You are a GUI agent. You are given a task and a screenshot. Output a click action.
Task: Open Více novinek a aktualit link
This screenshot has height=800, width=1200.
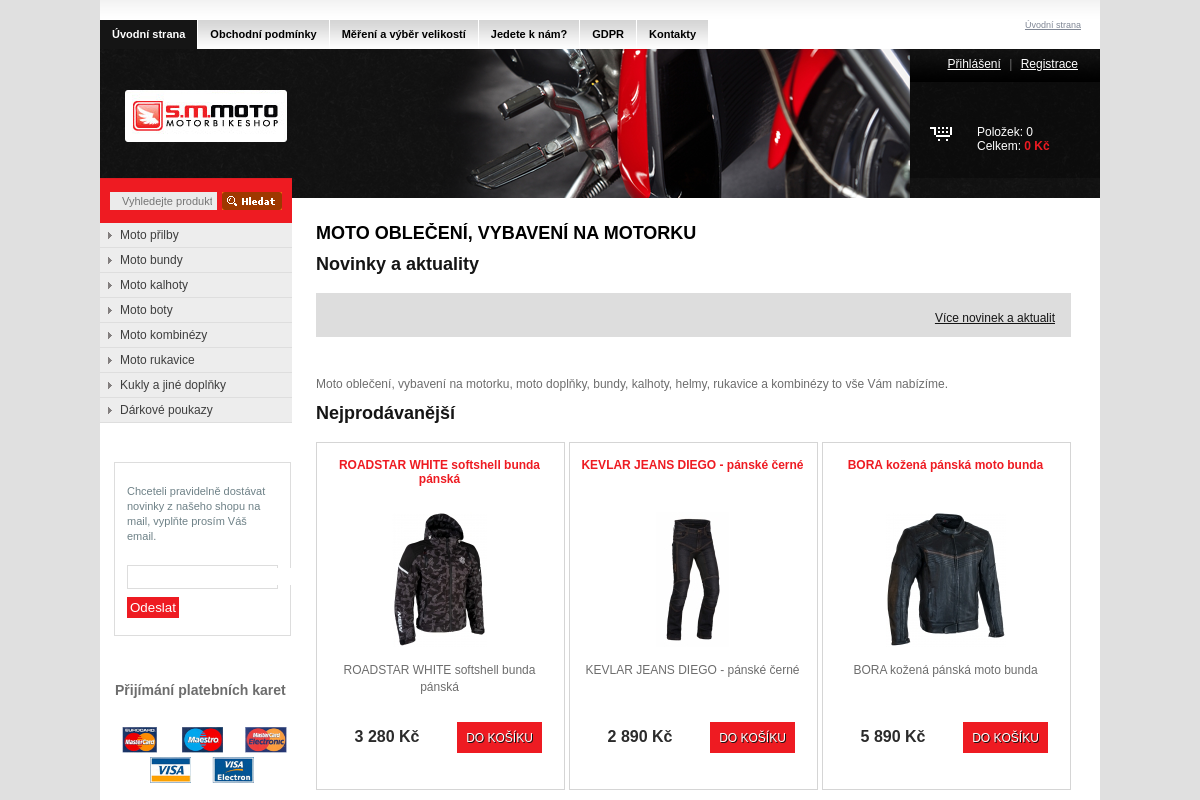(x=995, y=318)
